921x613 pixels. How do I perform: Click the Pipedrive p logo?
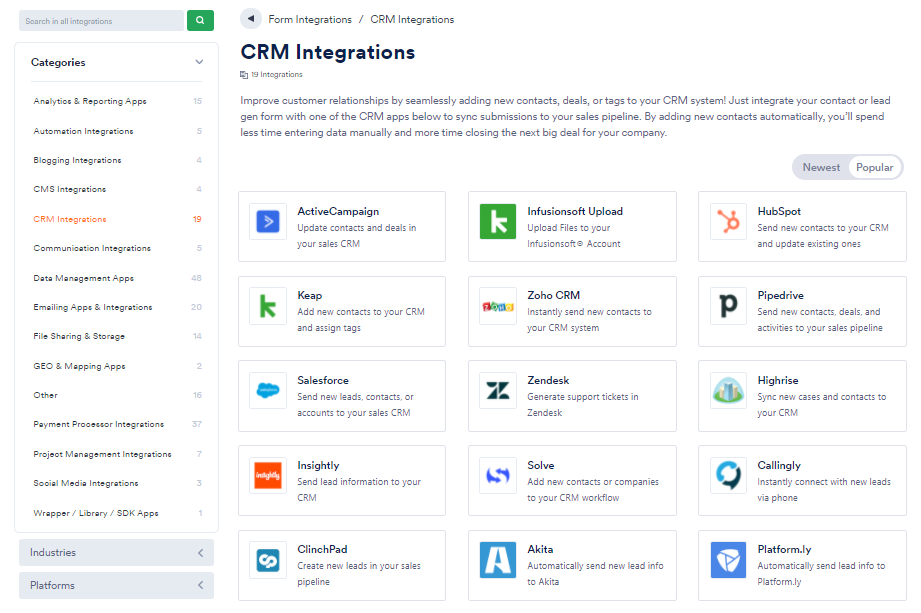coord(728,306)
